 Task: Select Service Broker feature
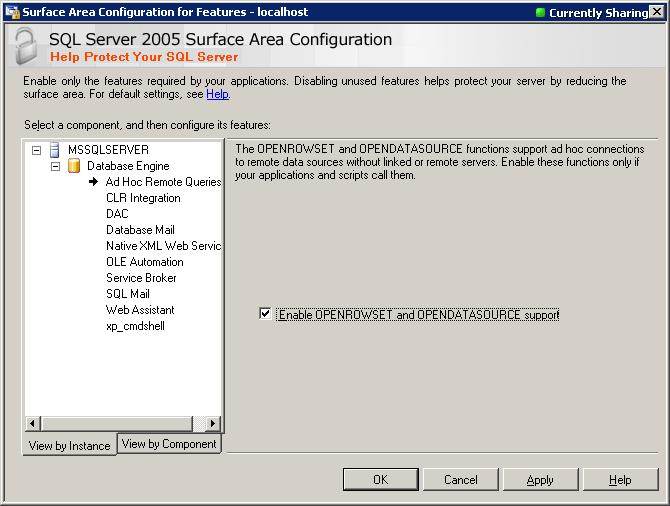[141, 278]
